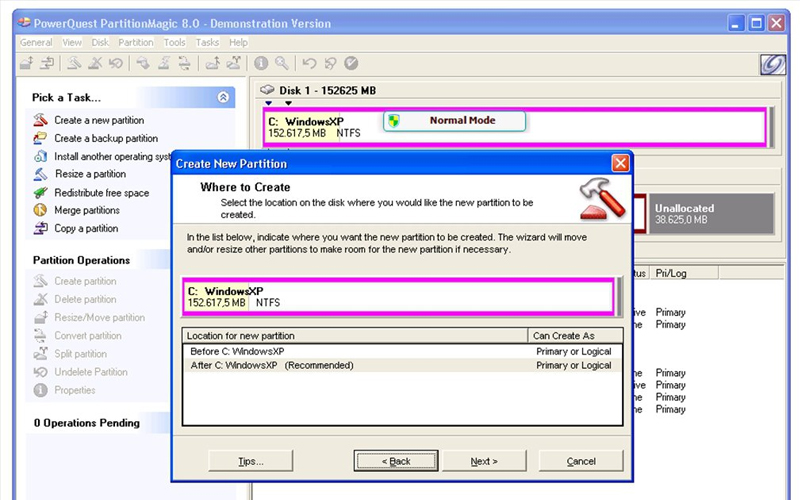The width and height of the screenshot is (800, 500).
Task: Click the Discard all changes toolbar icon
Action: [330, 63]
